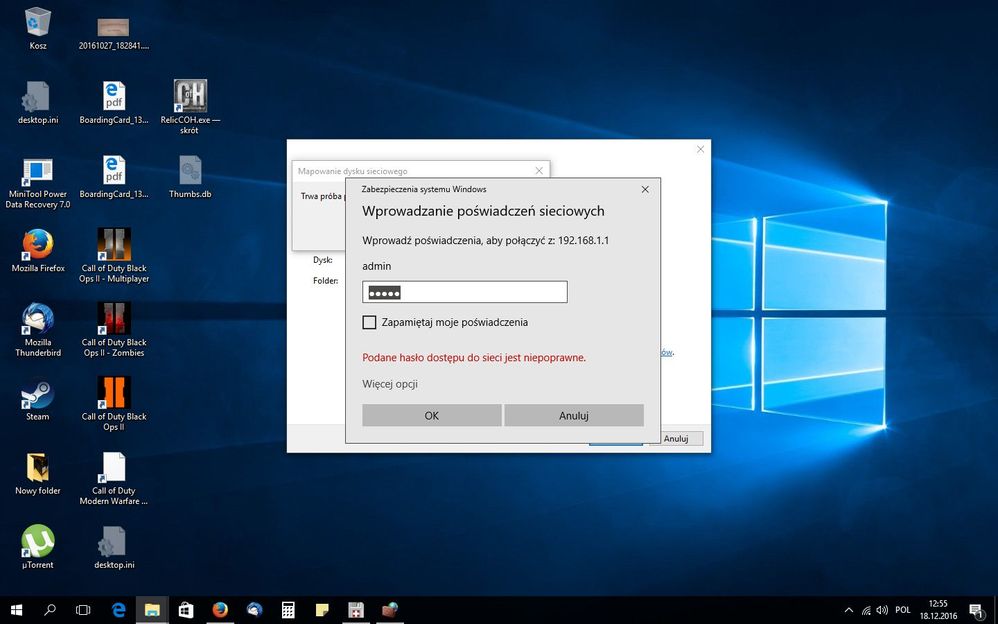This screenshot has height=624, width=998.
Task: Open the POL language switcher
Action: 903,609
